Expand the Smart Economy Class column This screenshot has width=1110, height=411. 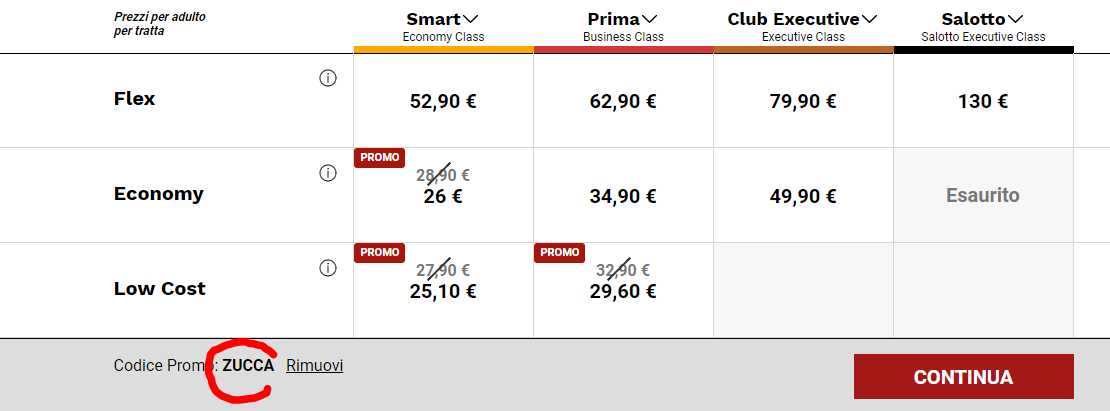tap(471, 19)
